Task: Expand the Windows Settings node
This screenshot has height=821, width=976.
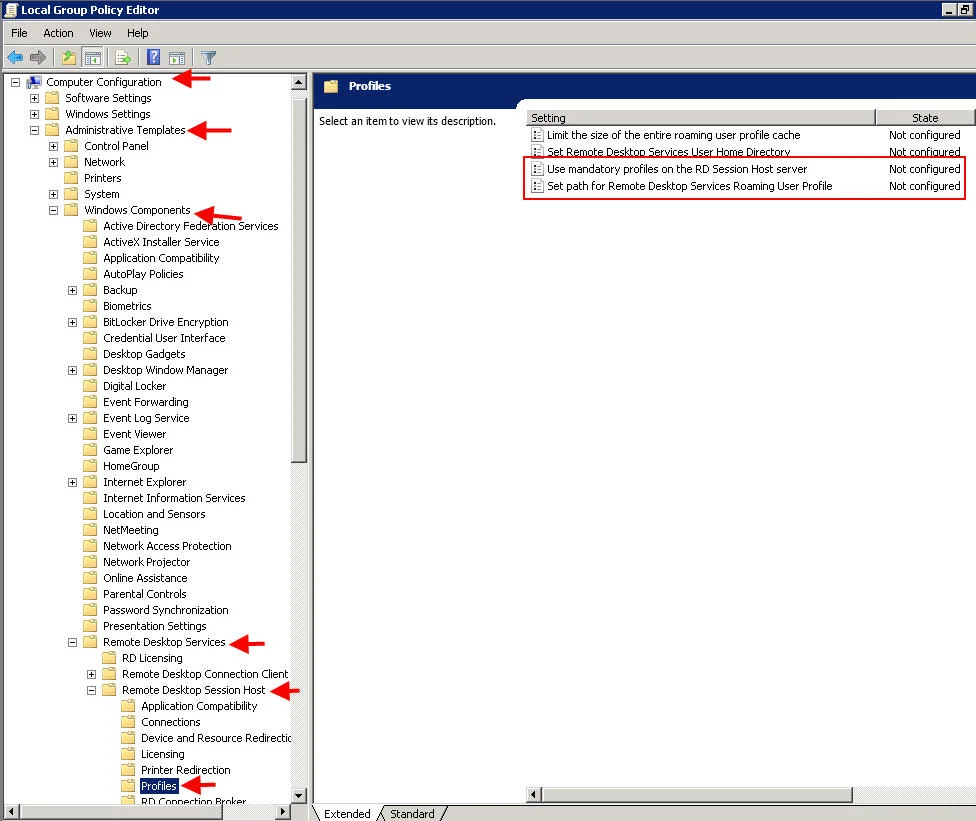Action: click(x=34, y=115)
